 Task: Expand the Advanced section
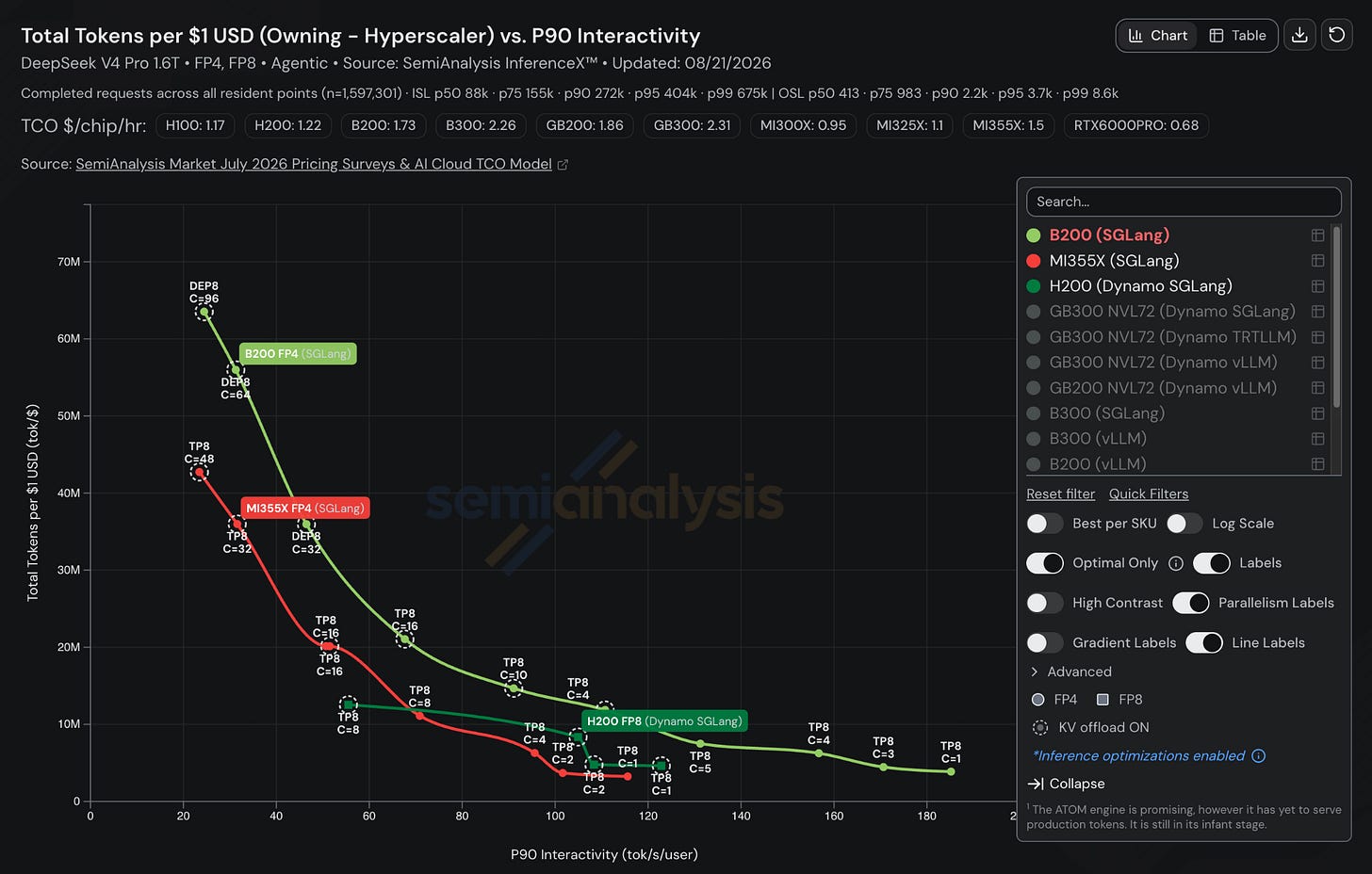[x=1070, y=672]
